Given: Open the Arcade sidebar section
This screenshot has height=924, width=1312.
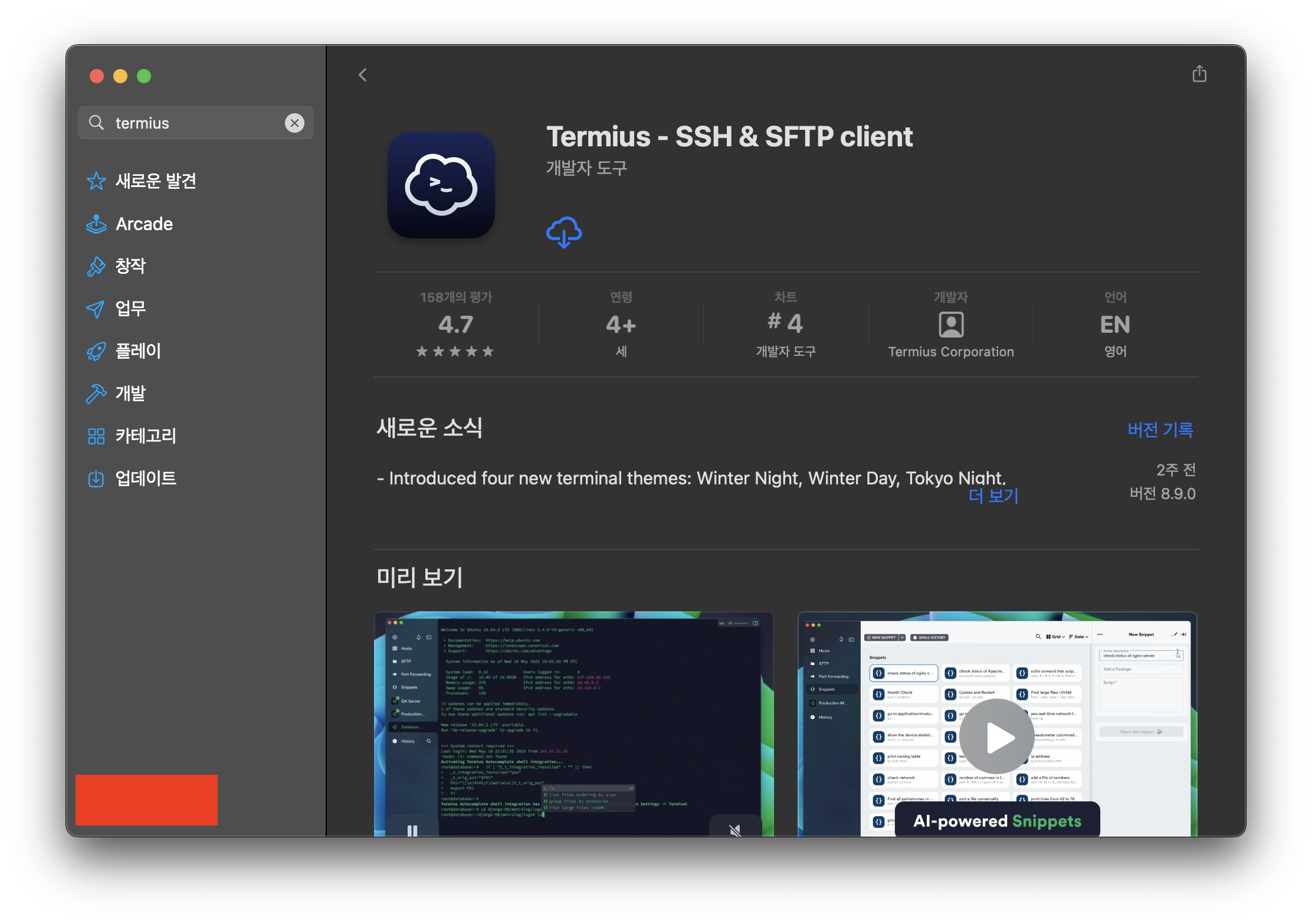Looking at the screenshot, I should point(144,224).
